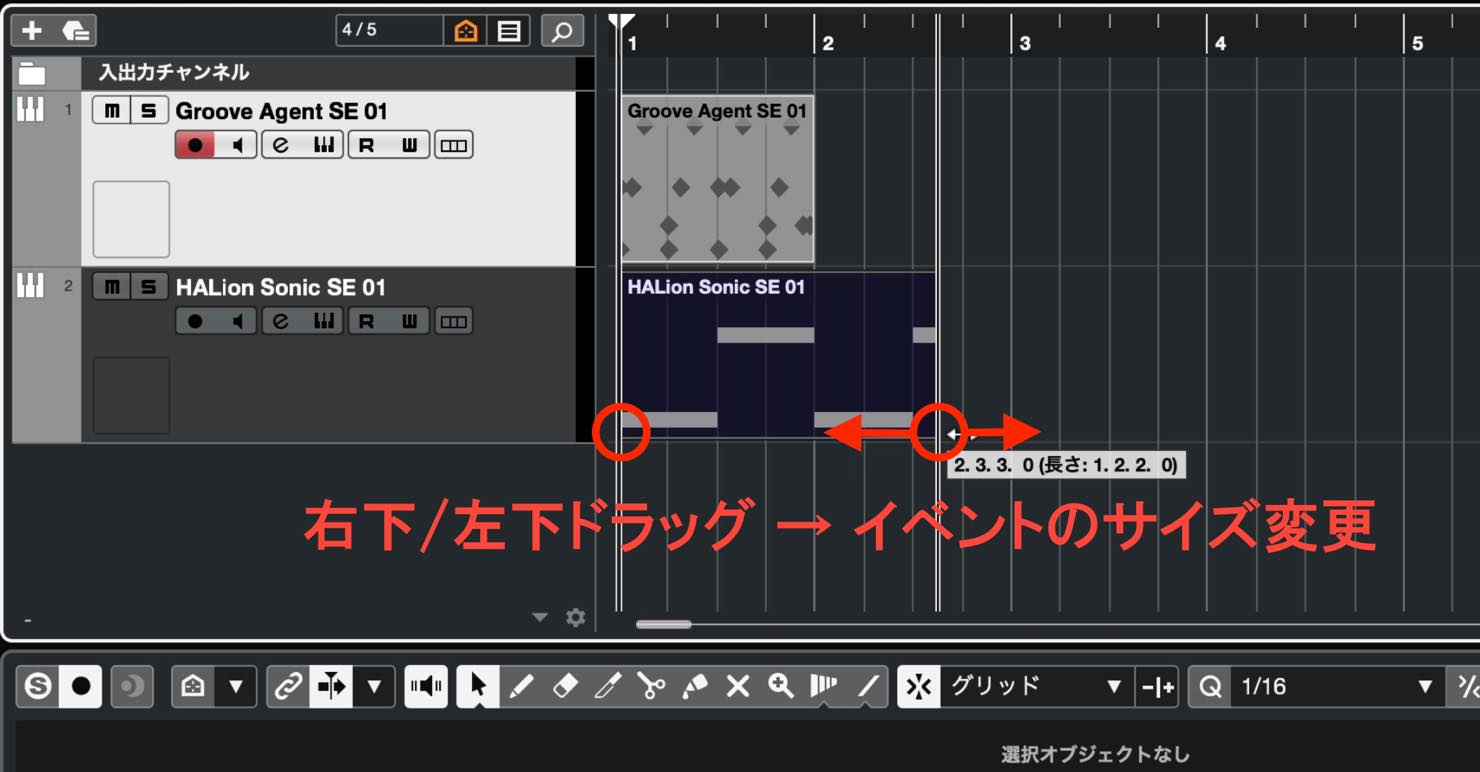Solo the HALion Sonic SE 01 track
This screenshot has height=772, width=1480.
pos(149,287)
